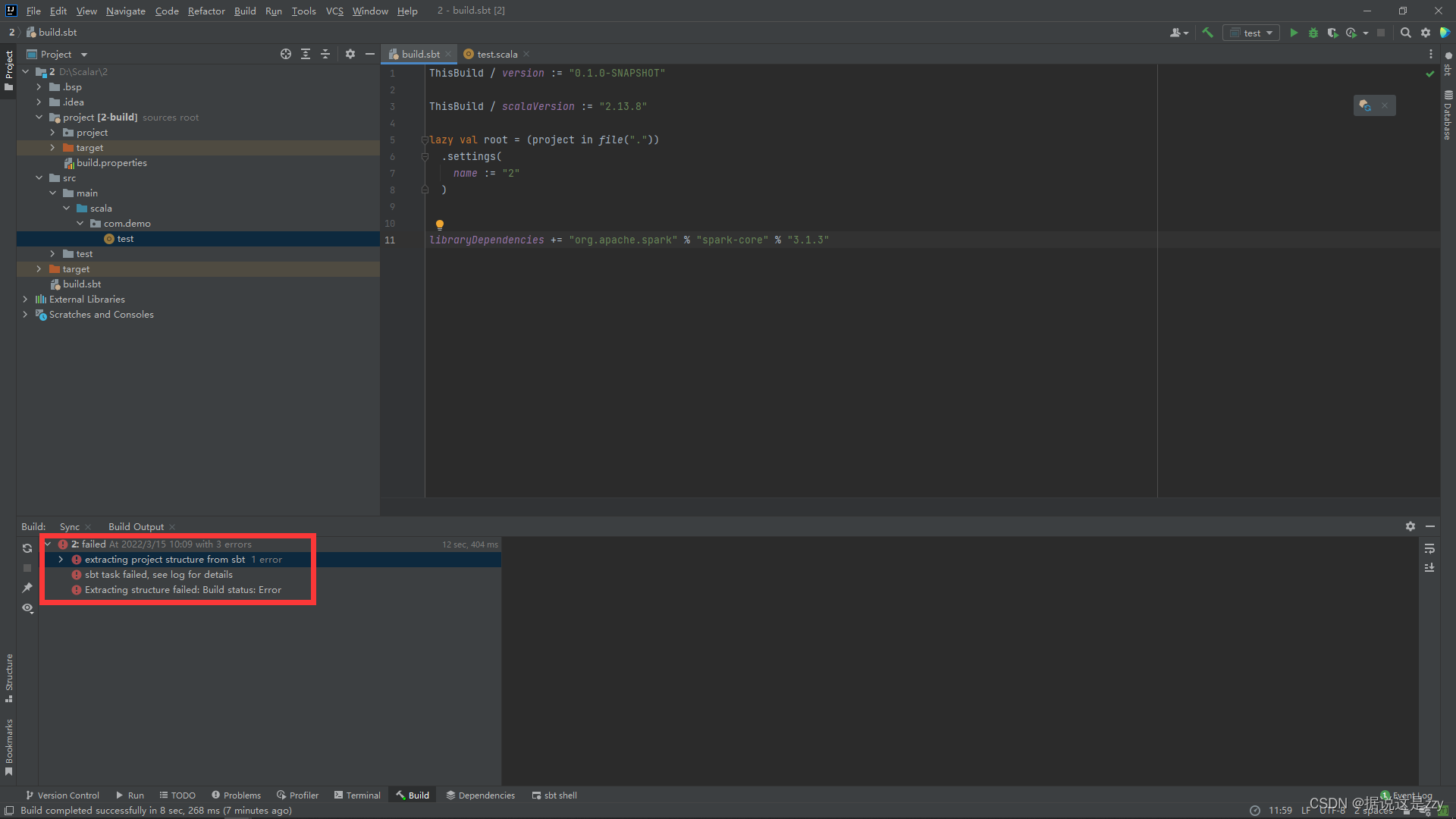Open the Terminal tool window
Screen dimensions: 1456x819
coord(357,795)
